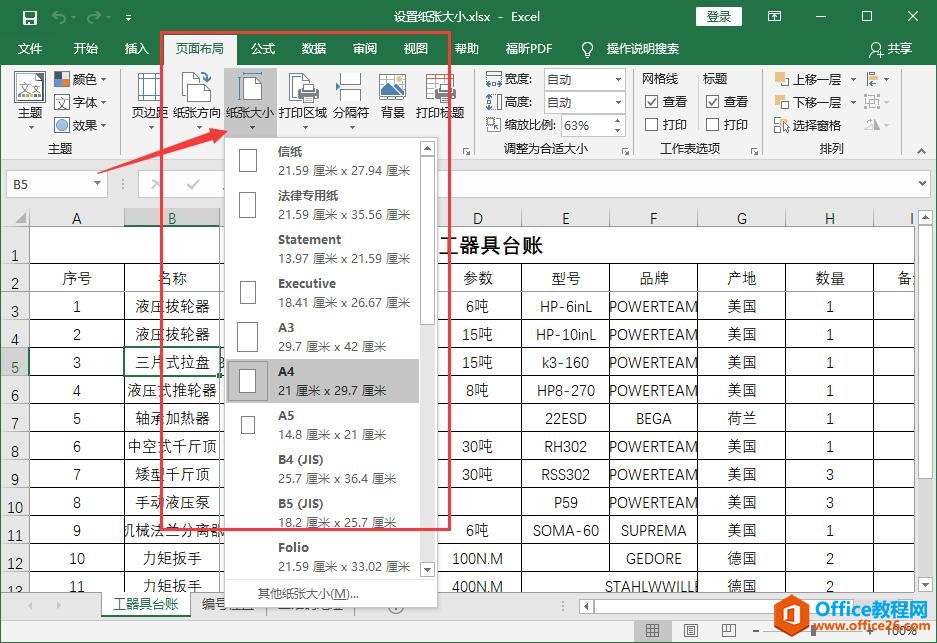Select 信纸 paper size option
This screenshot has width=937, height=643.
click(323, 161)
